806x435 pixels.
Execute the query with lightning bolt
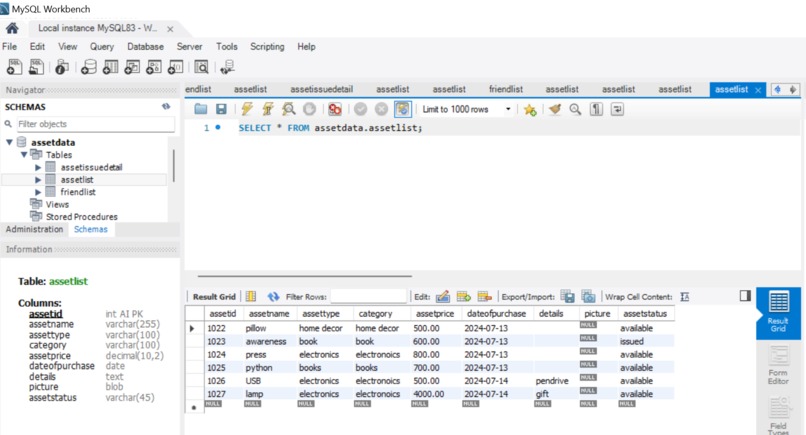pyautogui.click(x=247, y=109)
